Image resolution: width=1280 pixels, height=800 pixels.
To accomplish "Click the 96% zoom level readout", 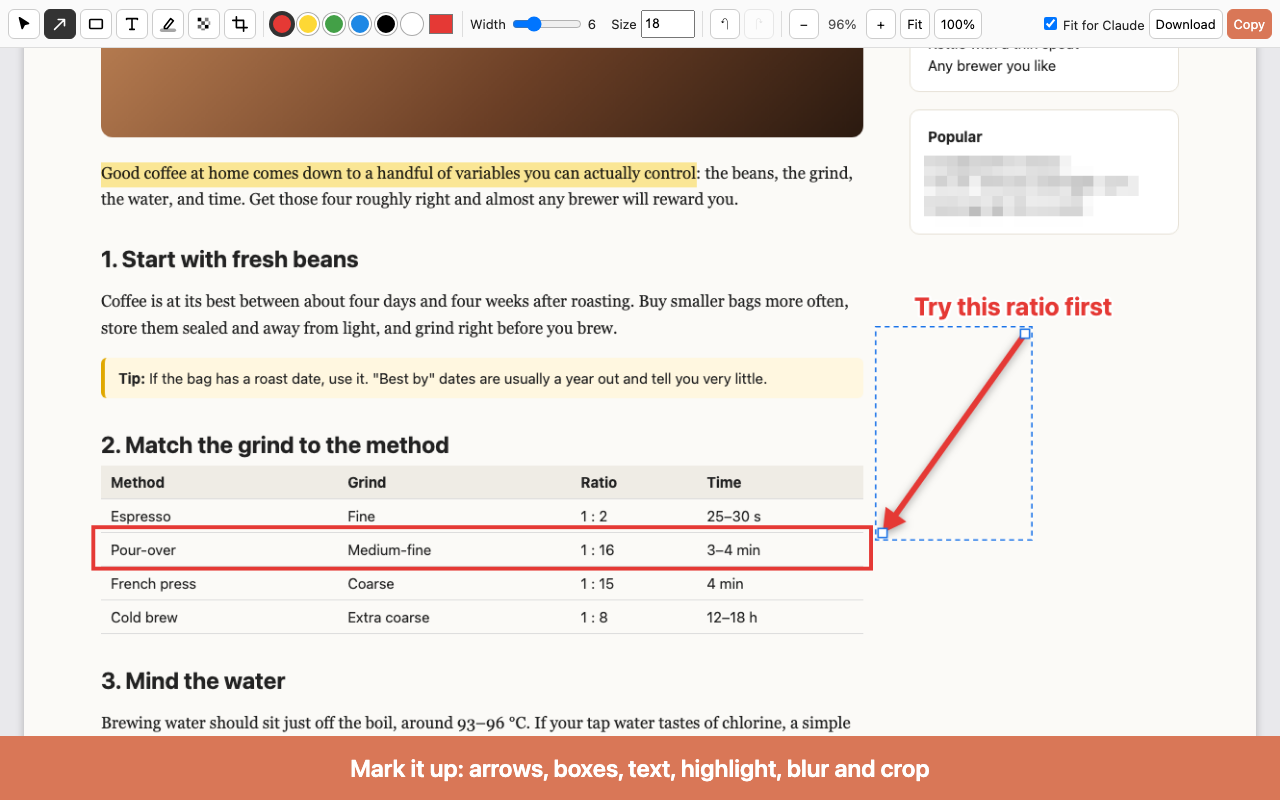I will (842, 24).
